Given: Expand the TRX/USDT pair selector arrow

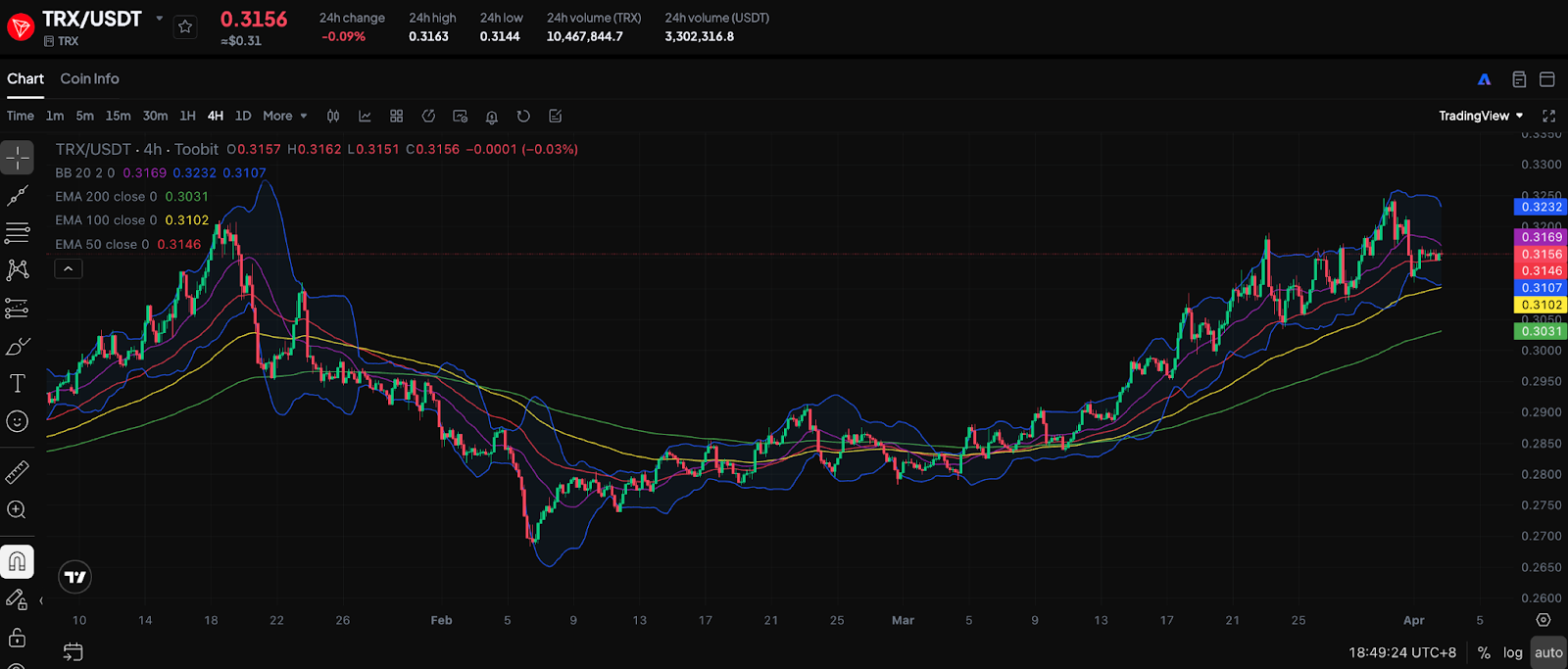Looking at the screenshot, I should tap(159, 19).
